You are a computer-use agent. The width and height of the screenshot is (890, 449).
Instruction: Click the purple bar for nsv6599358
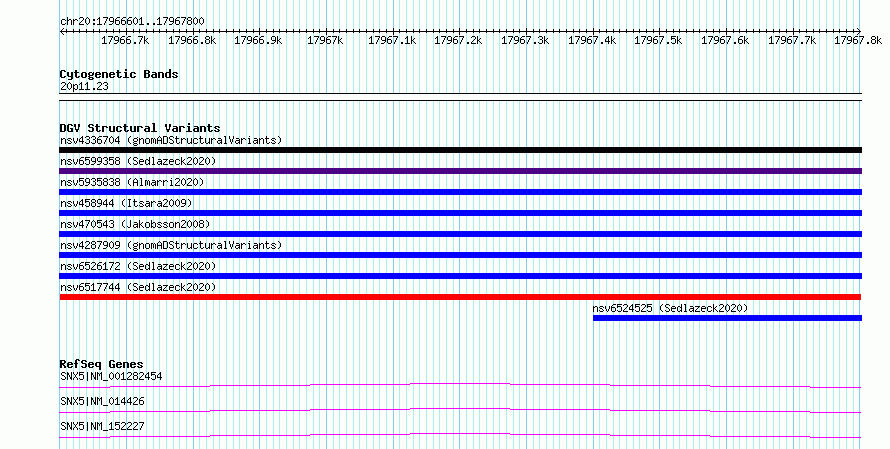tap(460, 171)
